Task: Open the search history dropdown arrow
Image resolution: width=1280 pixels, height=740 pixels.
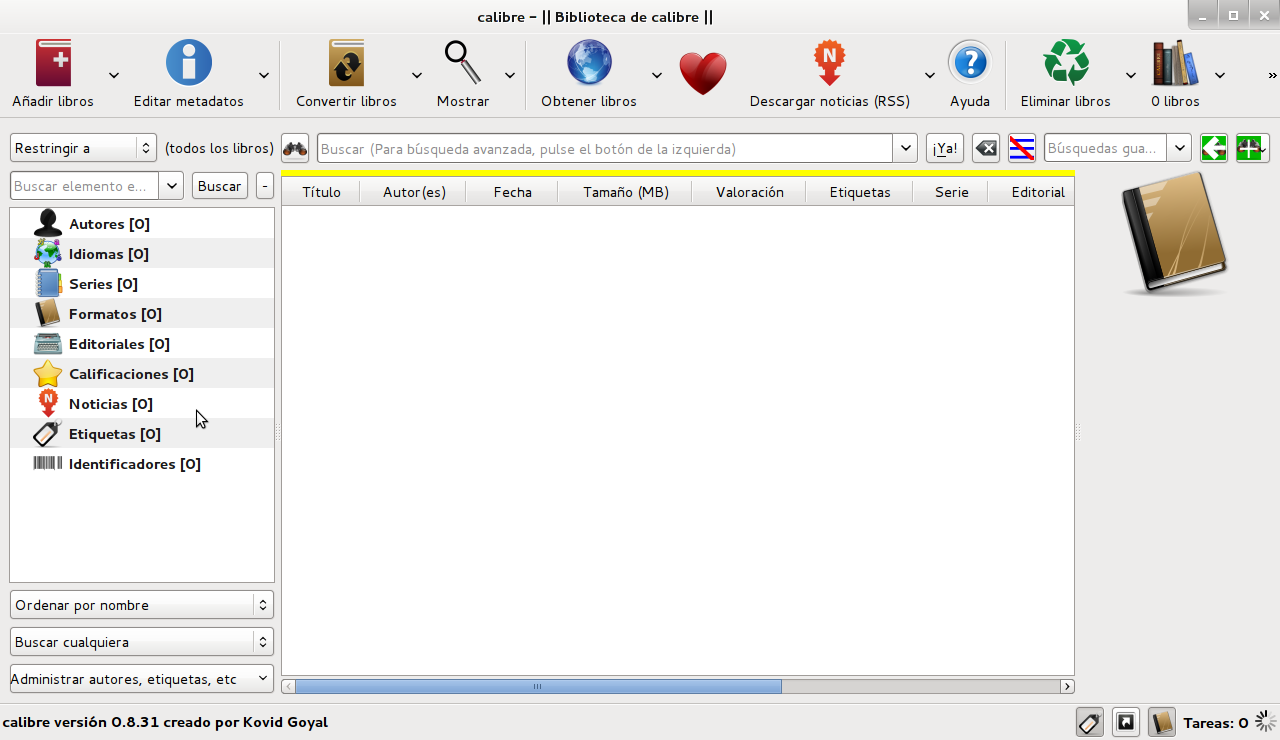Action: pyautogui.click(x=905, y=149)
